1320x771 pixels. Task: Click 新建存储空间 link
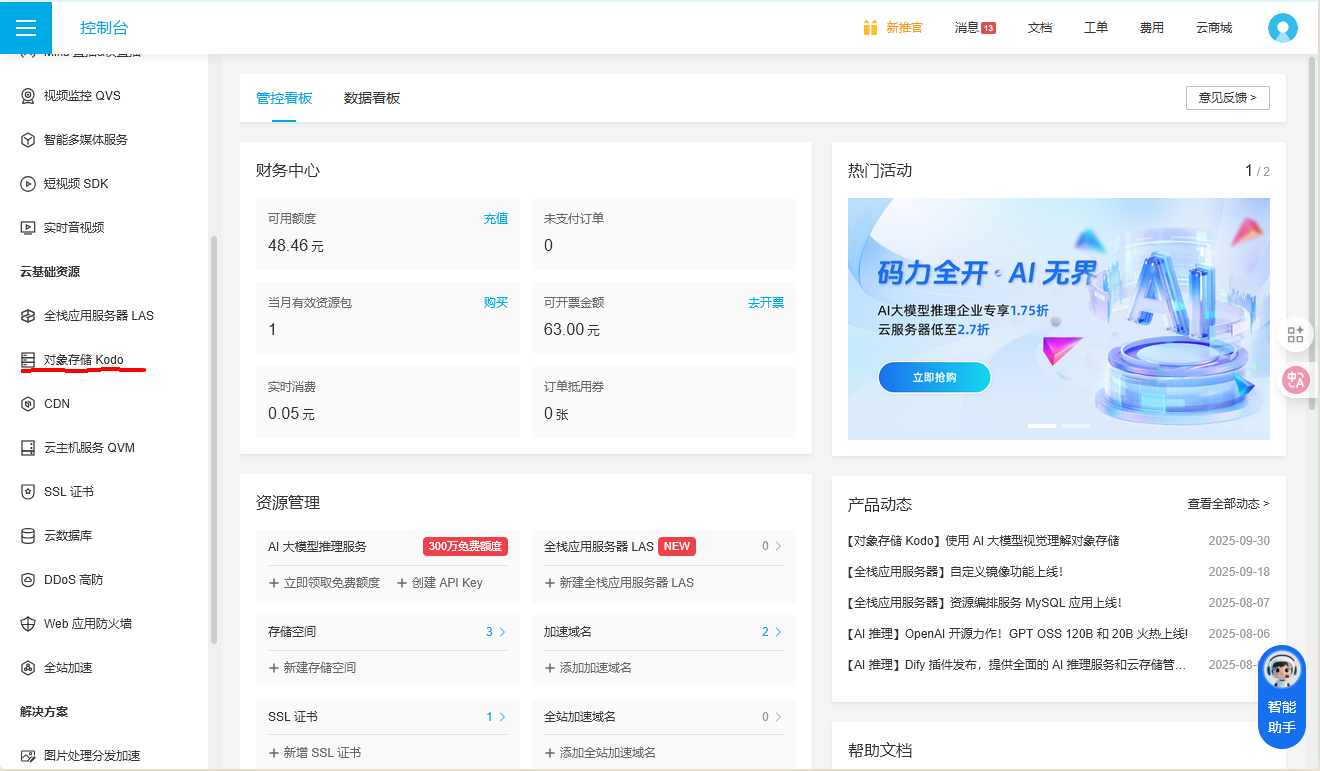(312, 668)
